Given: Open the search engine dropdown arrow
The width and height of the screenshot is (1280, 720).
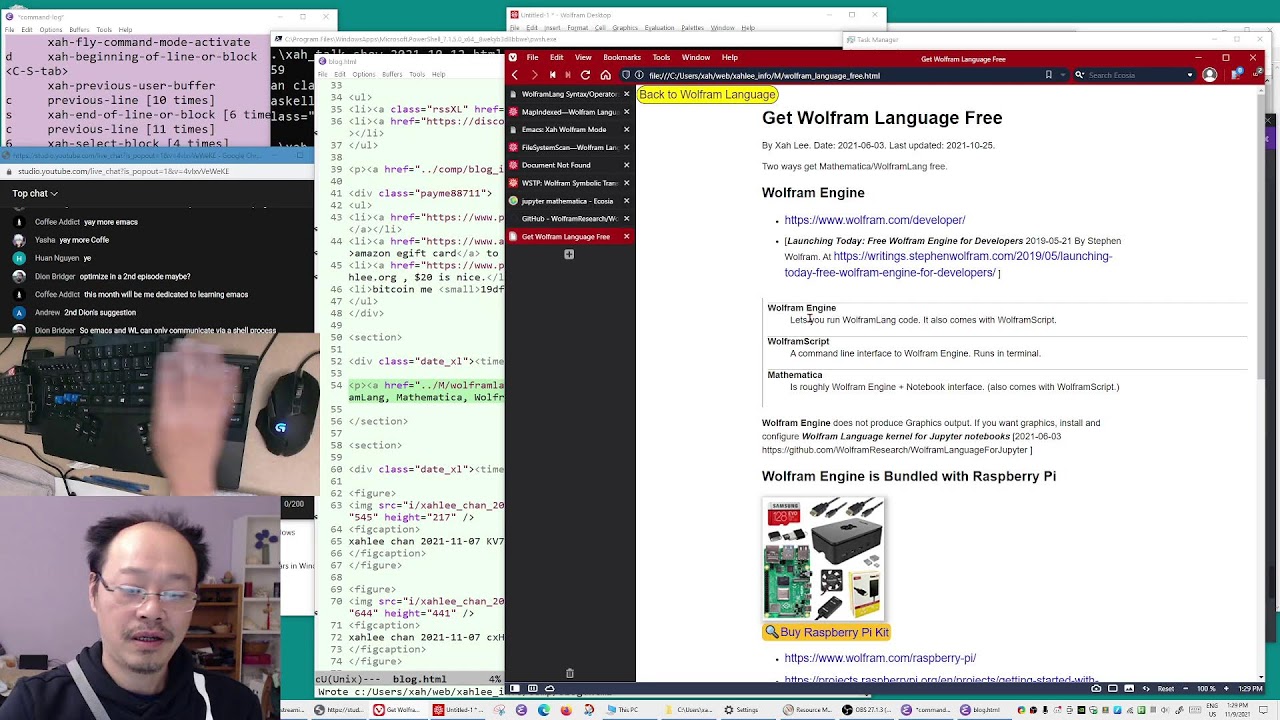Looking at the screenshot, I should coord(1189,75).
